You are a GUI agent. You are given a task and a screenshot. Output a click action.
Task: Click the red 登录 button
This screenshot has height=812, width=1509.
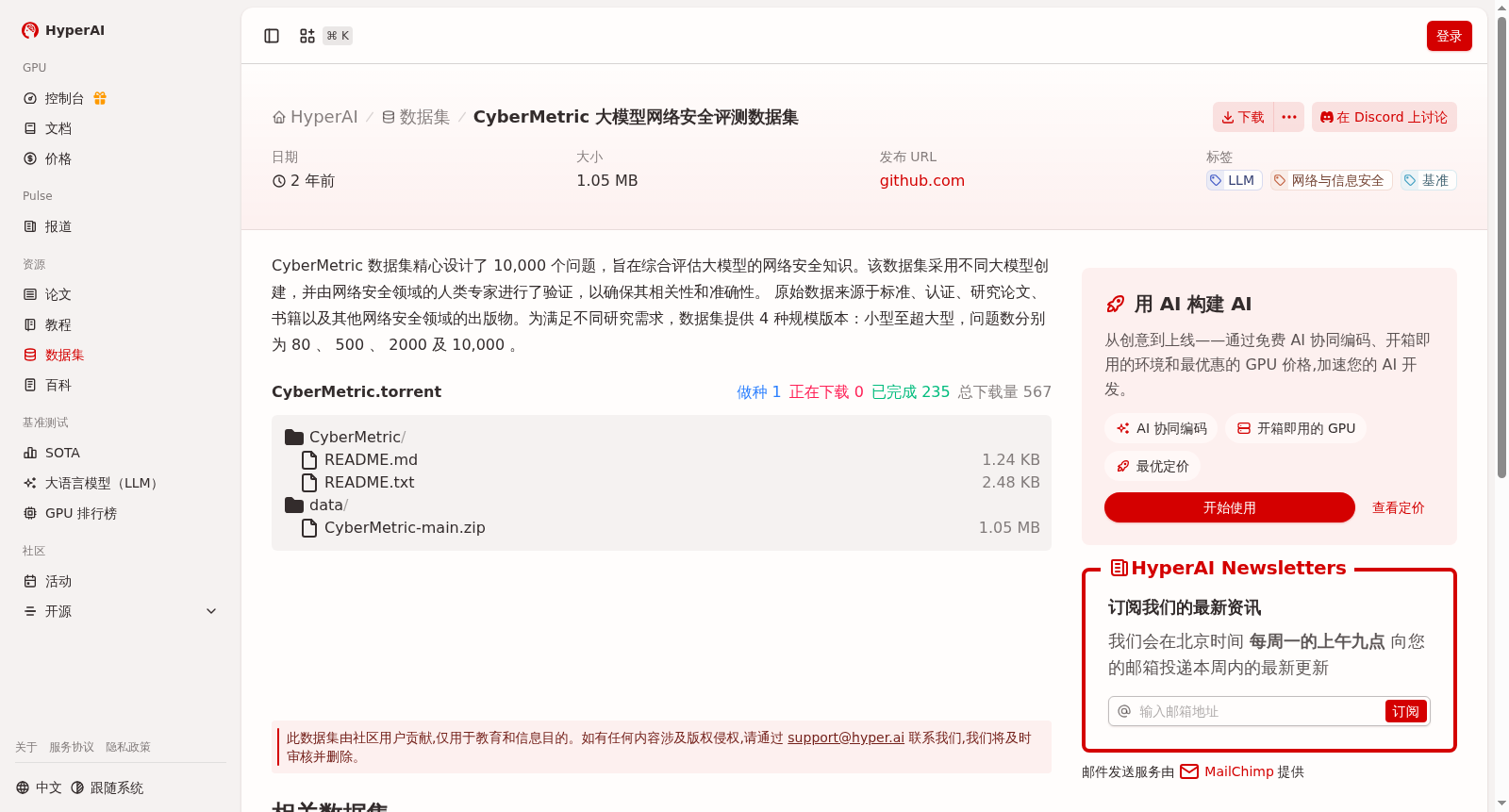1450,36
